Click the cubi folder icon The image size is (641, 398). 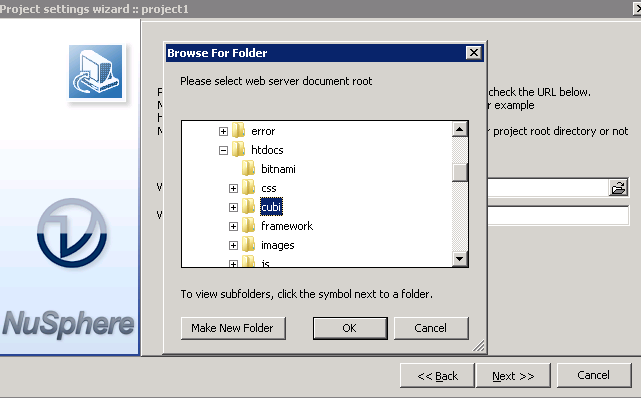pos(249,206)
